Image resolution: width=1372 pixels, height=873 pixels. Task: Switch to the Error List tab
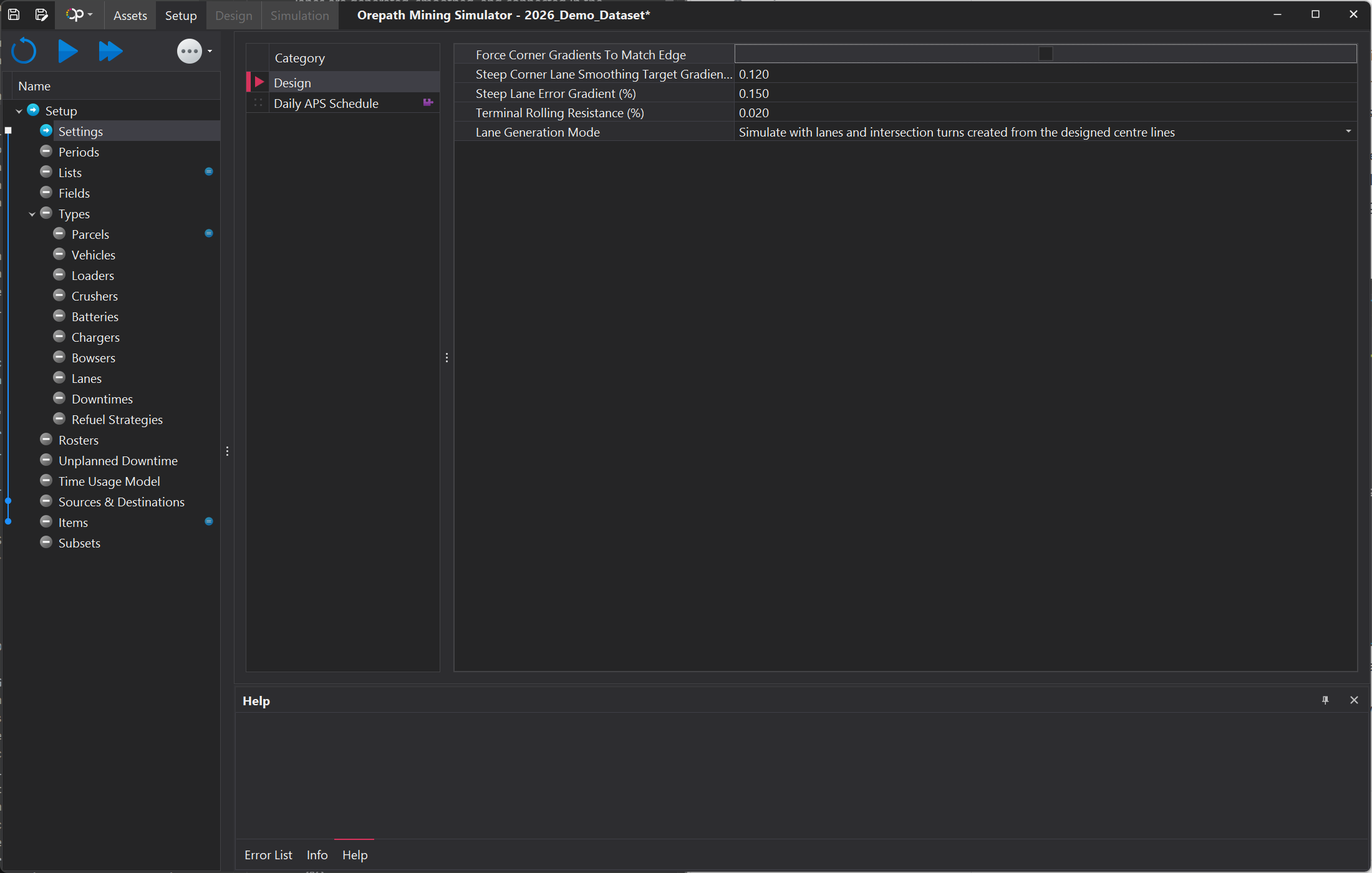[268, 855]
